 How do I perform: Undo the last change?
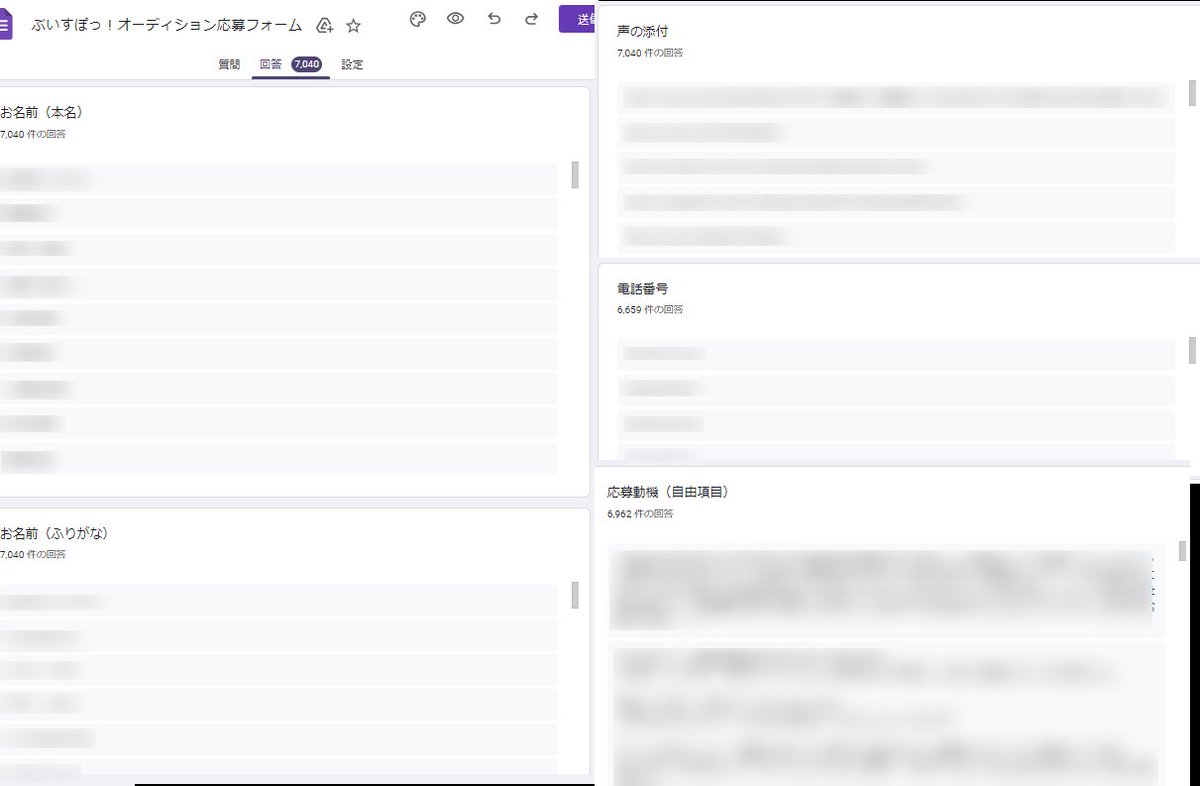coord(494,18)
